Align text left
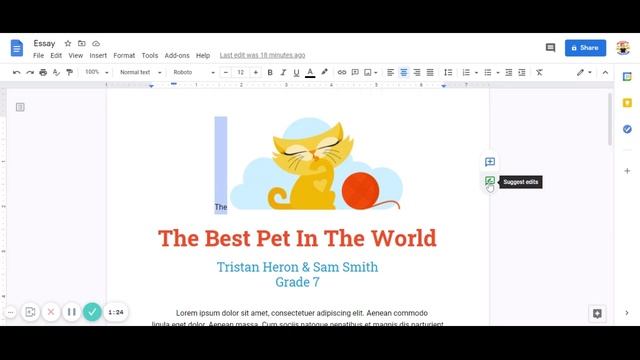 pyautogui.click(x=390, y=72)
